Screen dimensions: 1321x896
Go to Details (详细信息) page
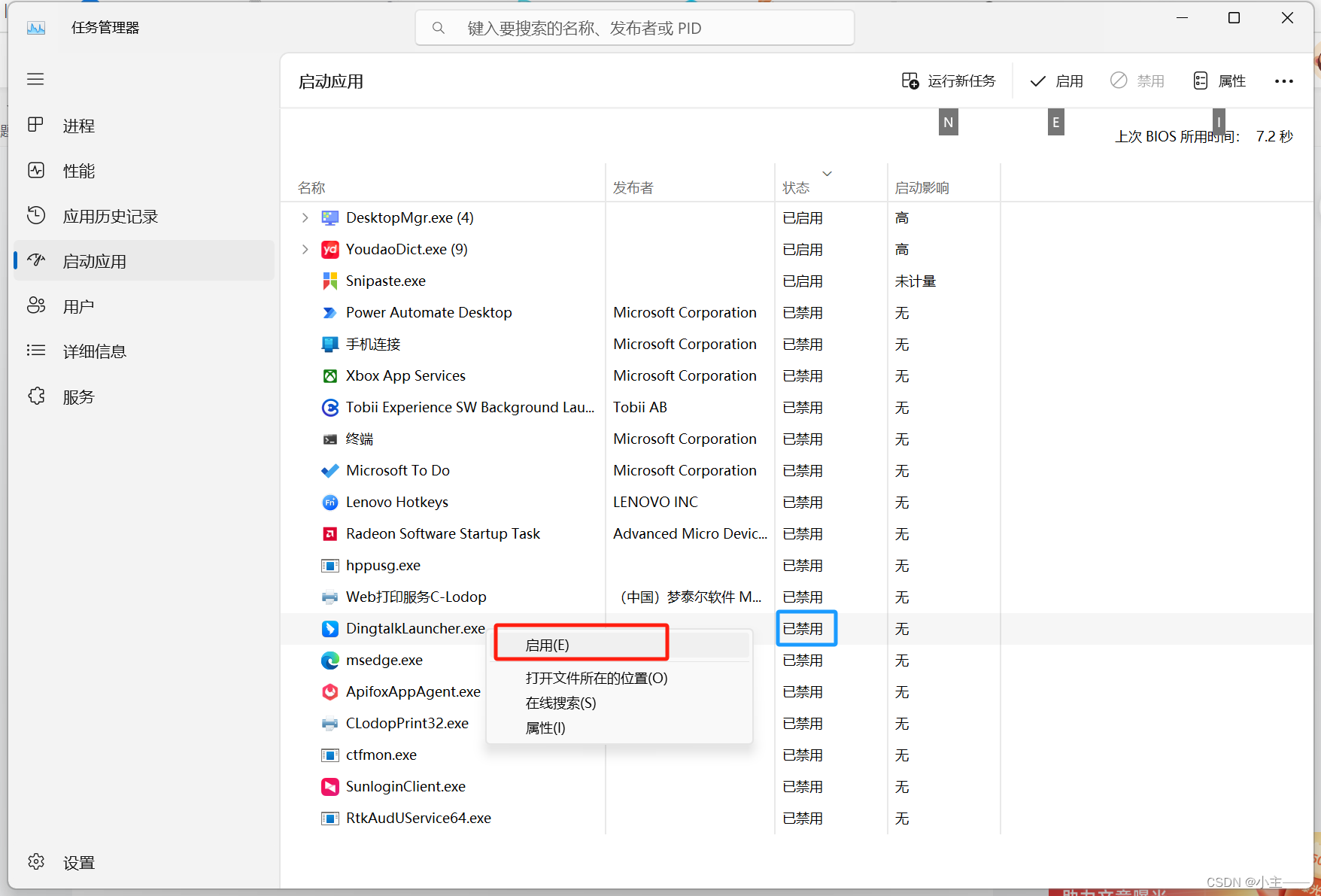[144, 351]
